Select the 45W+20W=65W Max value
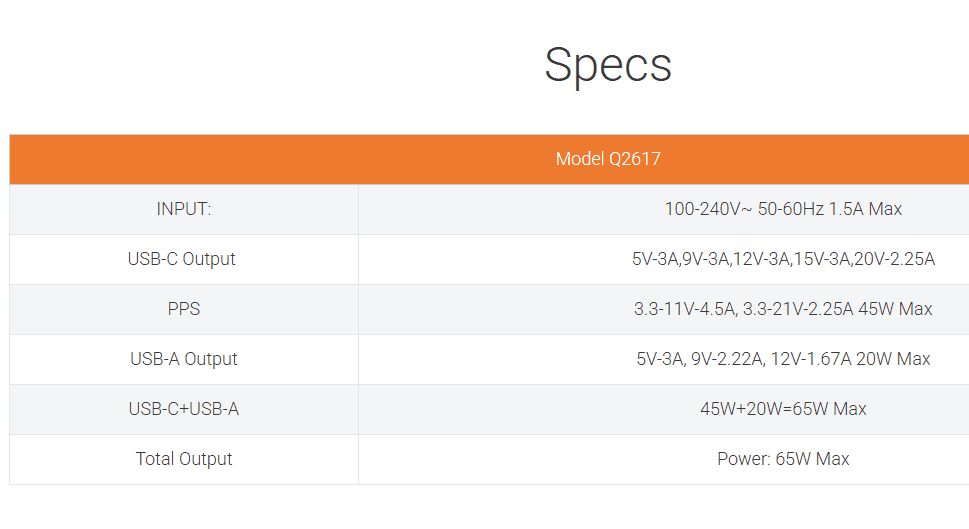969x529 pixels. point(783,409)
